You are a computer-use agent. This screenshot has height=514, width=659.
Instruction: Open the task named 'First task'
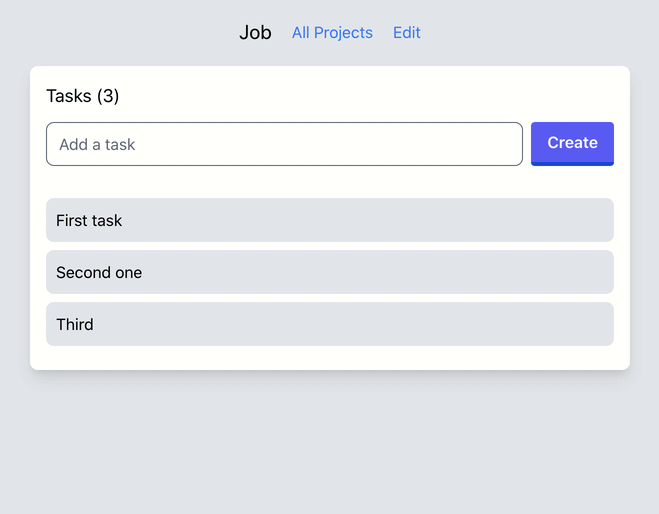[329, 220]
